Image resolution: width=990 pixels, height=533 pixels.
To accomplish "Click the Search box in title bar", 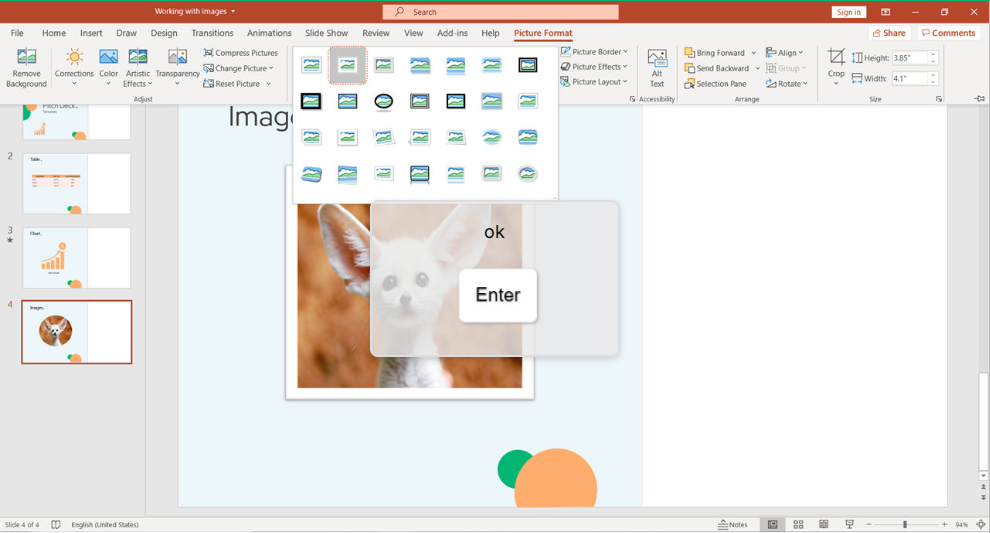I will coord(501,12).
